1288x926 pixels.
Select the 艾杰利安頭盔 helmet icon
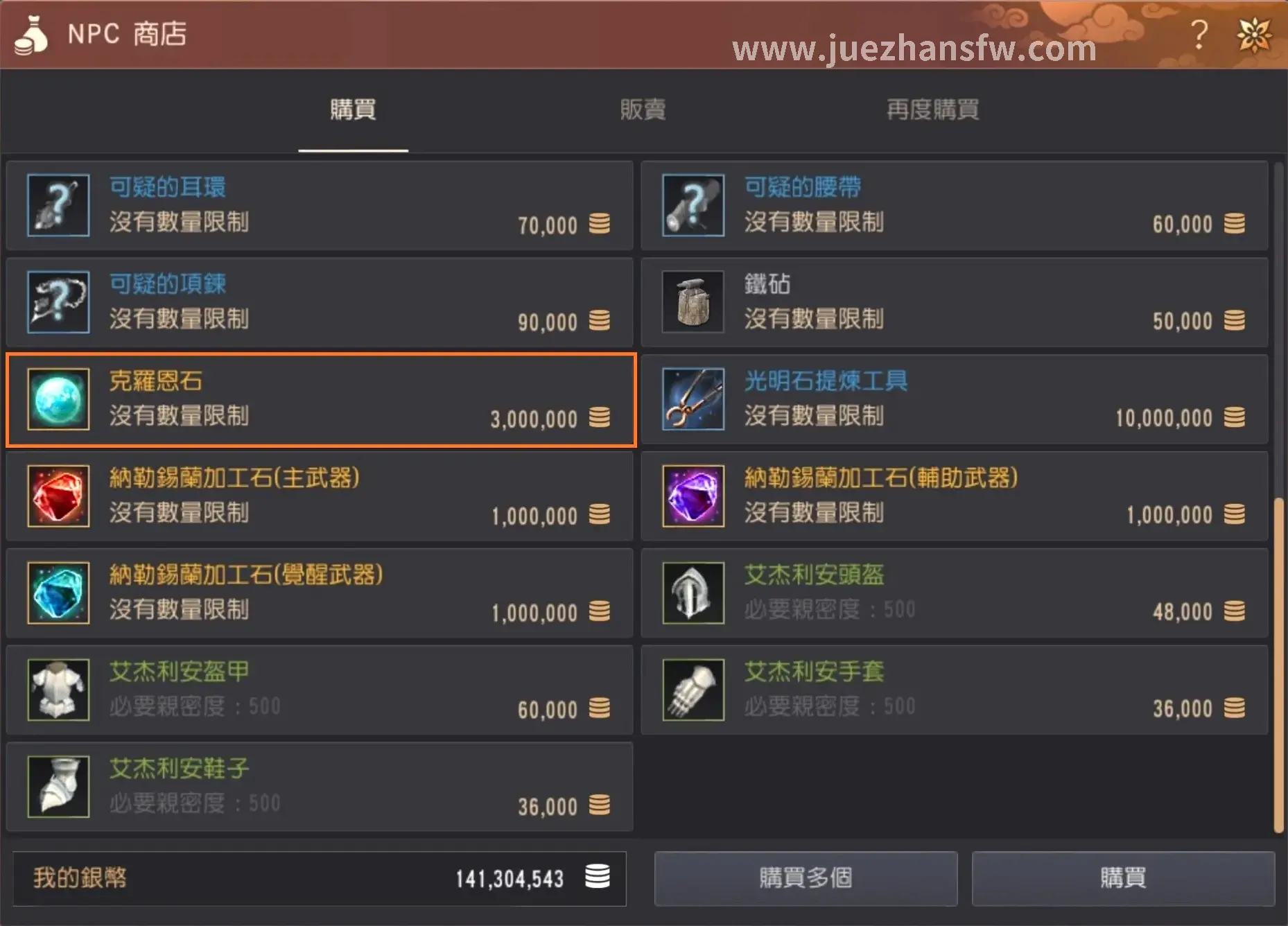click(x=693, y=593)
